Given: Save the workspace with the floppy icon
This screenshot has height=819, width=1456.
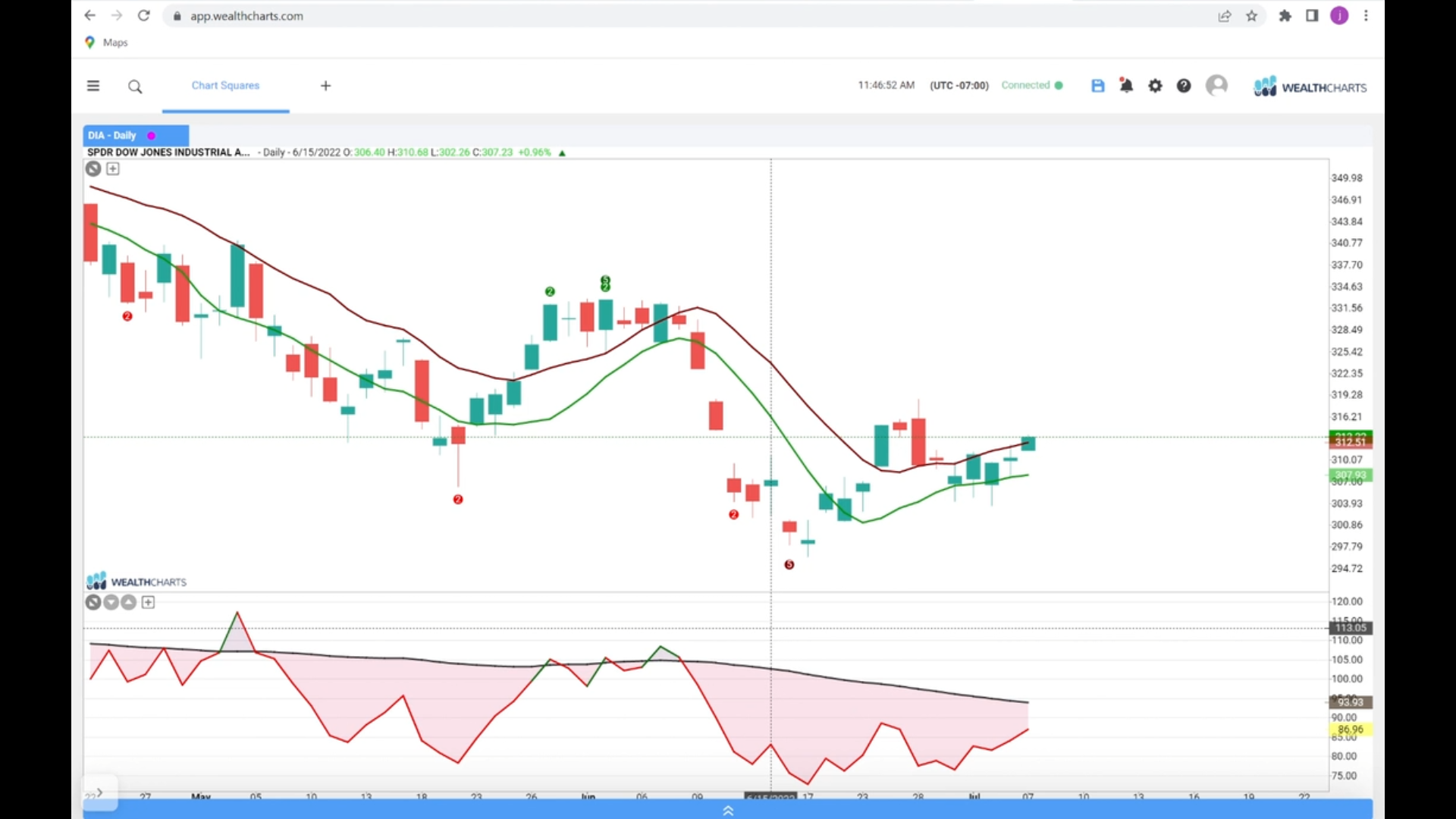Looking at the screenshot, I should pyautogui.click(x=1097, y=86).
